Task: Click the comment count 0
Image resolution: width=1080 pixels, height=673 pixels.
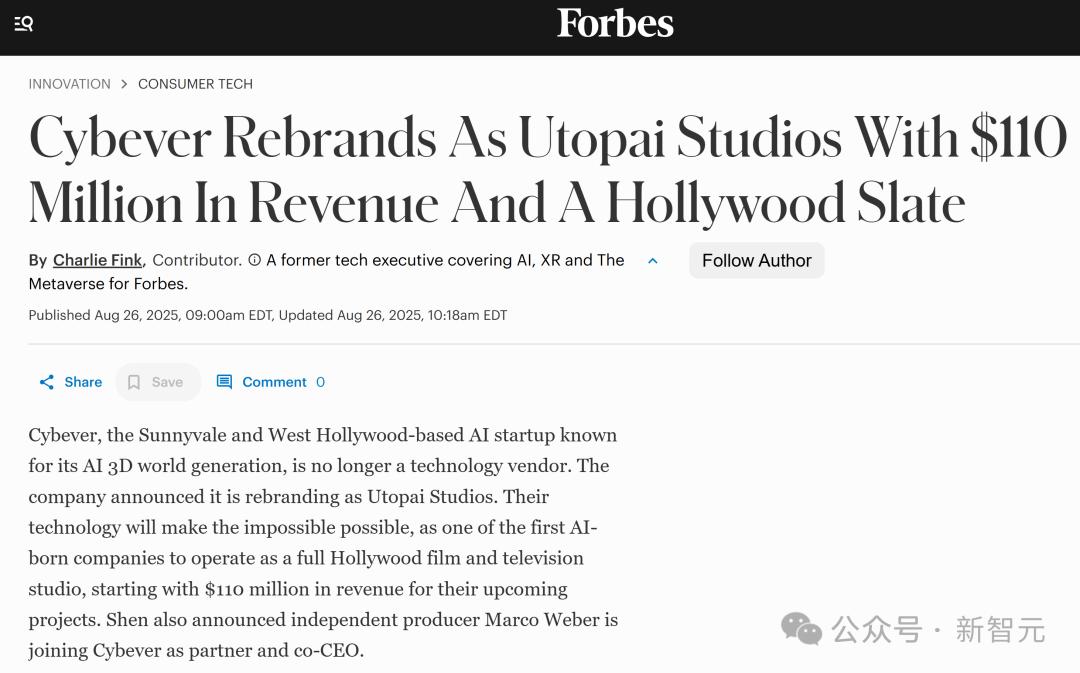Action: 320,382
